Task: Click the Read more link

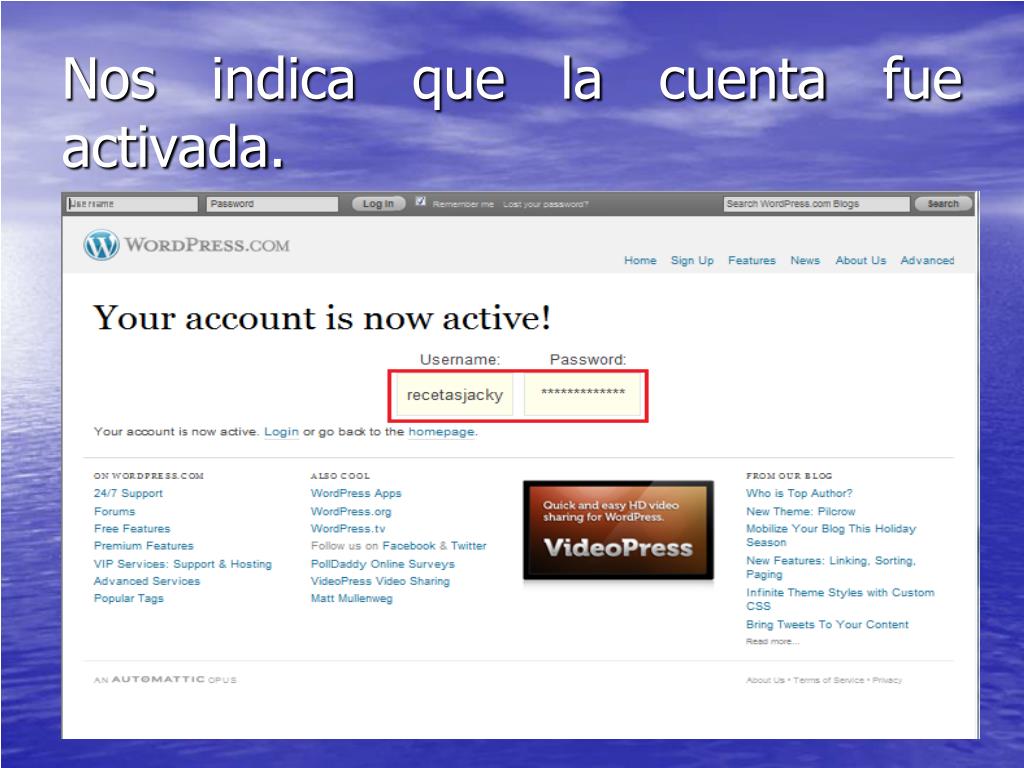Action: coord(773,641)
